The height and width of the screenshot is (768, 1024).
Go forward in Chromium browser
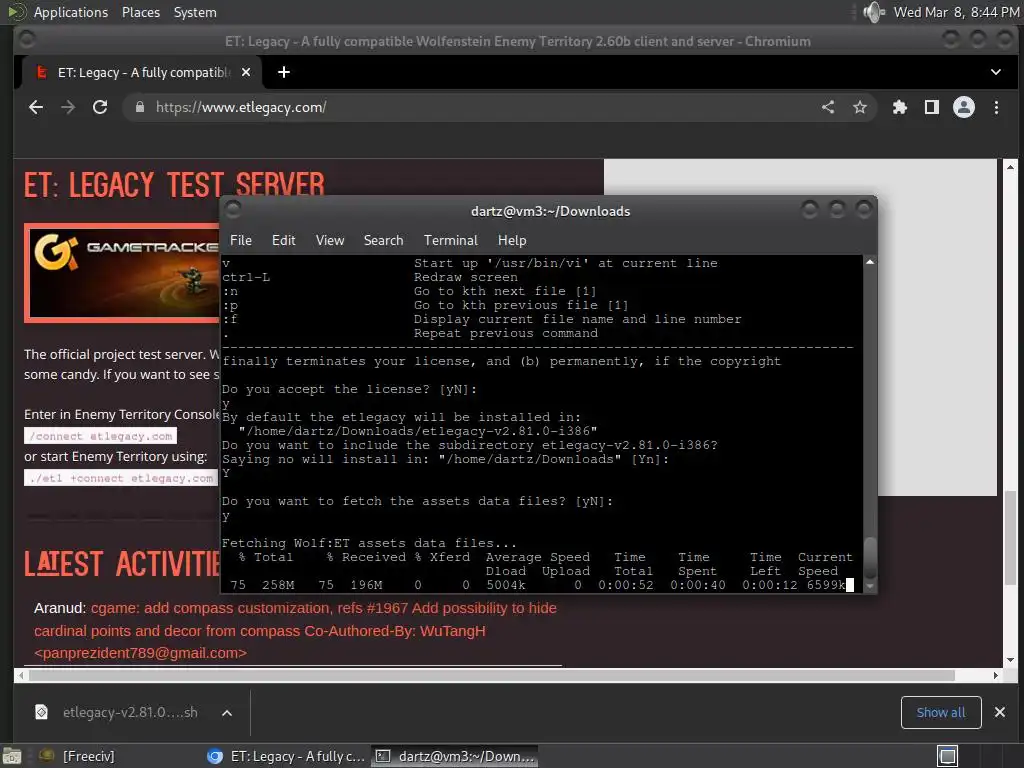click(68, 107)
